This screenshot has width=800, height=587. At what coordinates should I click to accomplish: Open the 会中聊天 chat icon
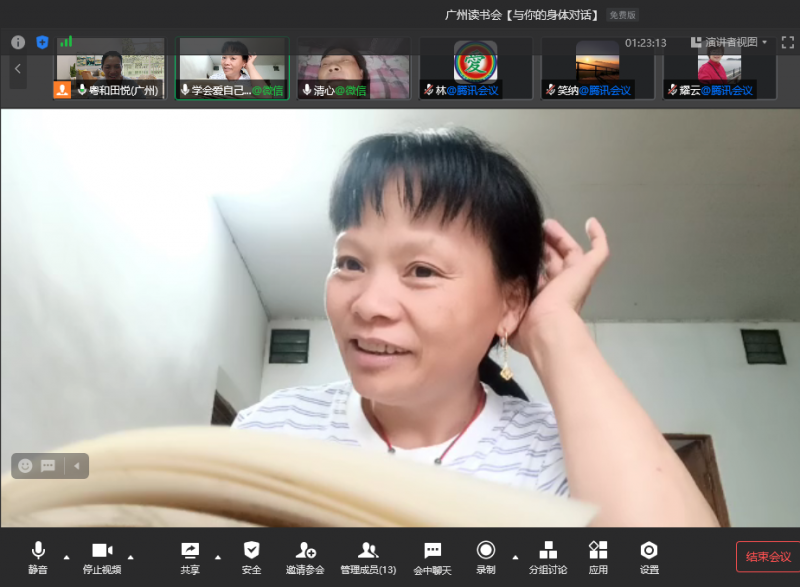(432, 557)
